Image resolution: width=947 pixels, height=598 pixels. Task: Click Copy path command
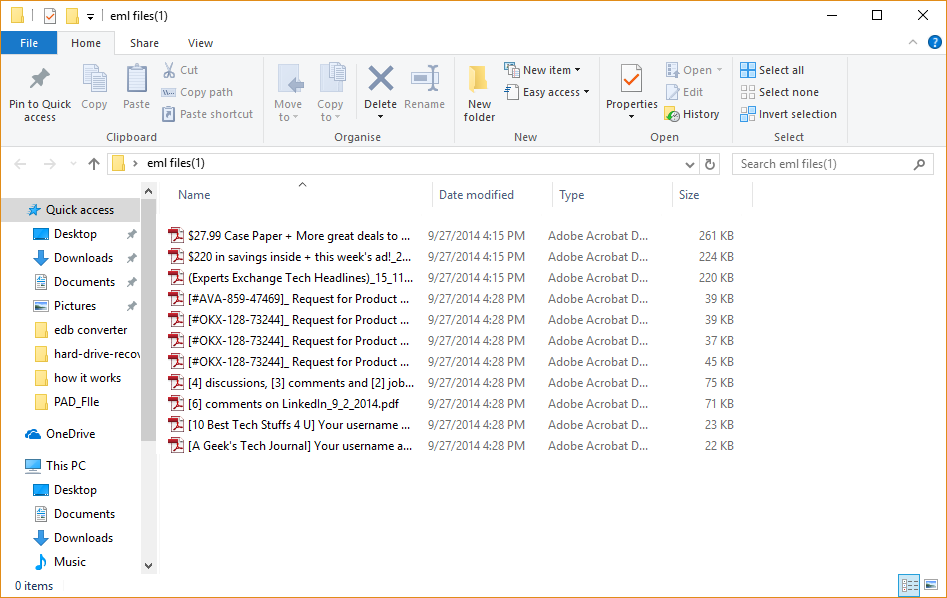(197, 92)
